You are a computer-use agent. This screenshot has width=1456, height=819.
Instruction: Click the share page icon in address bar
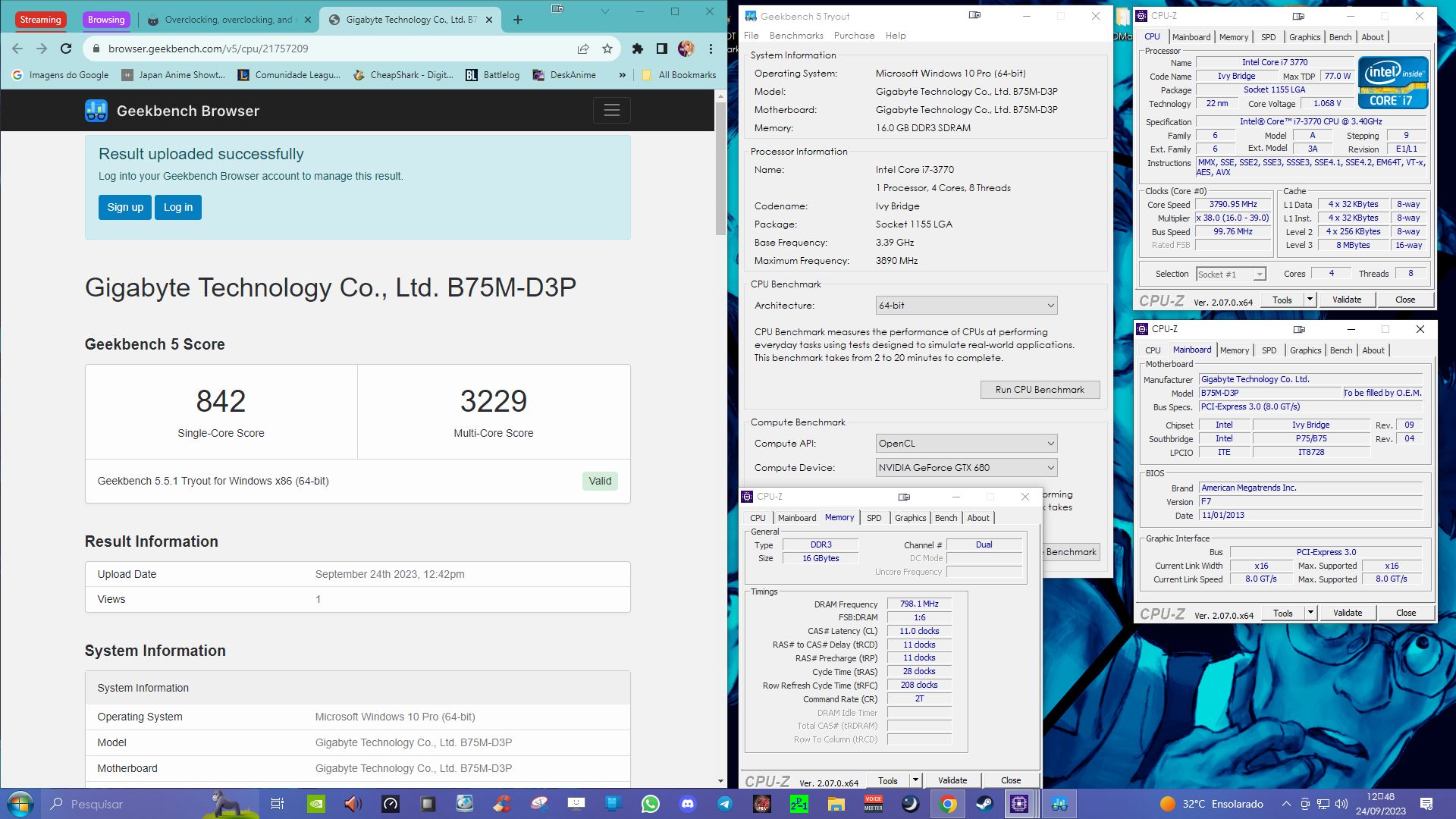point(583,49)
